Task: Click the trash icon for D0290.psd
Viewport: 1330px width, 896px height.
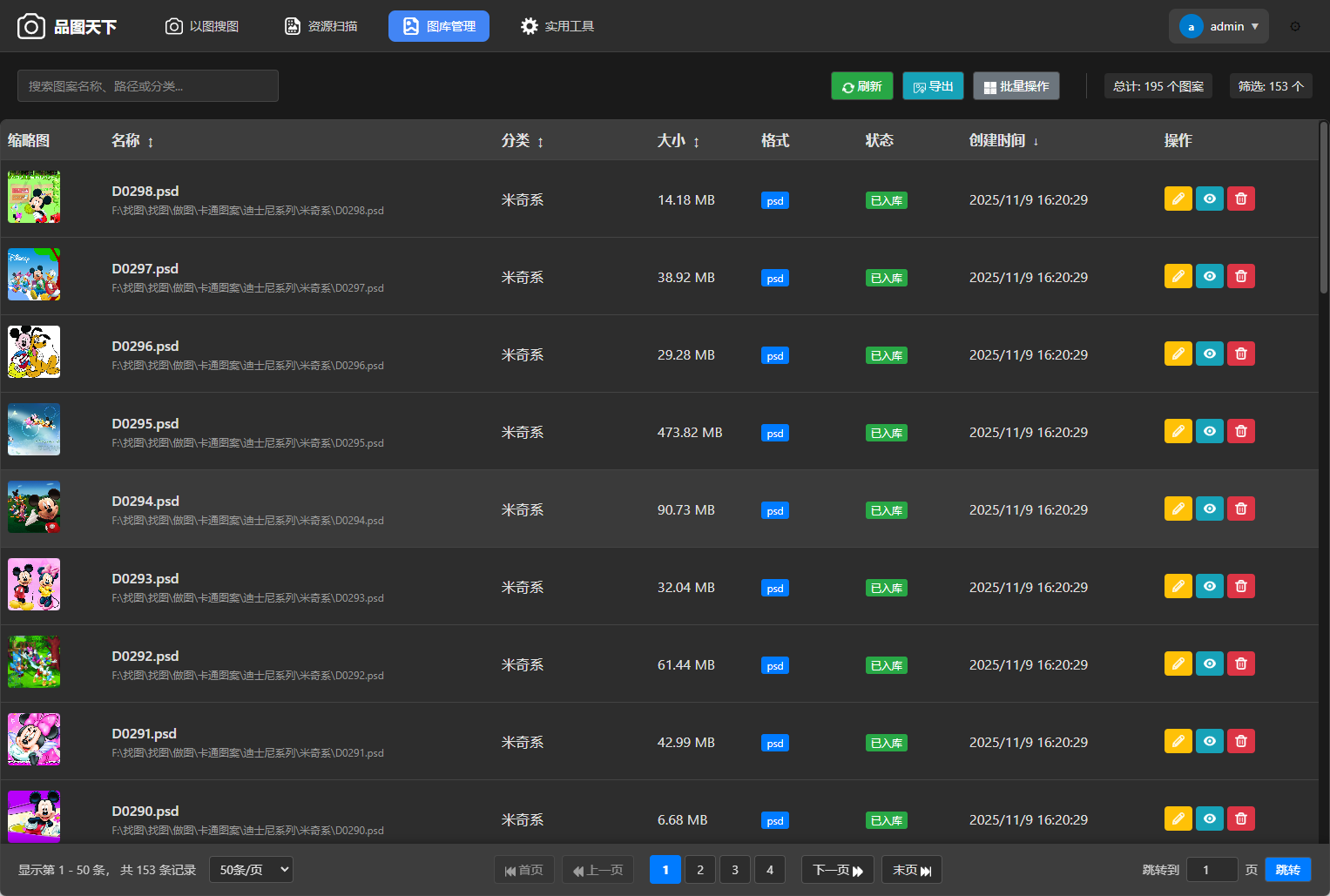Action: click(x=1240, y=819)
